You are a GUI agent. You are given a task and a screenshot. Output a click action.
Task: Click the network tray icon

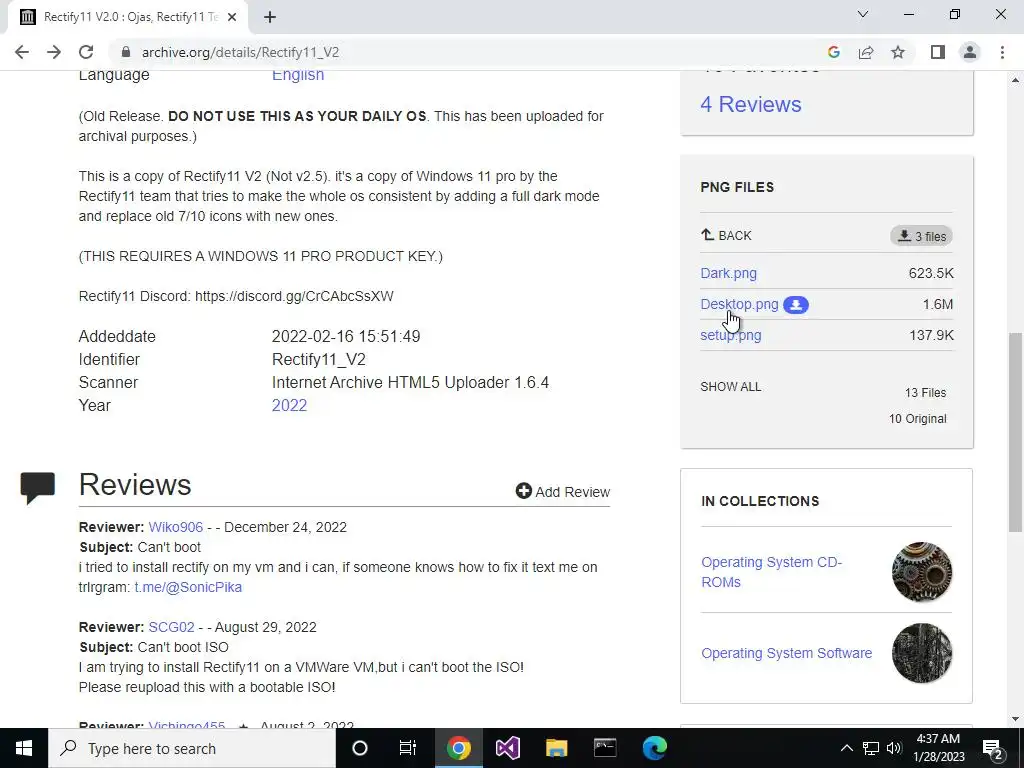pyautogui.click(x=871, y=748)
